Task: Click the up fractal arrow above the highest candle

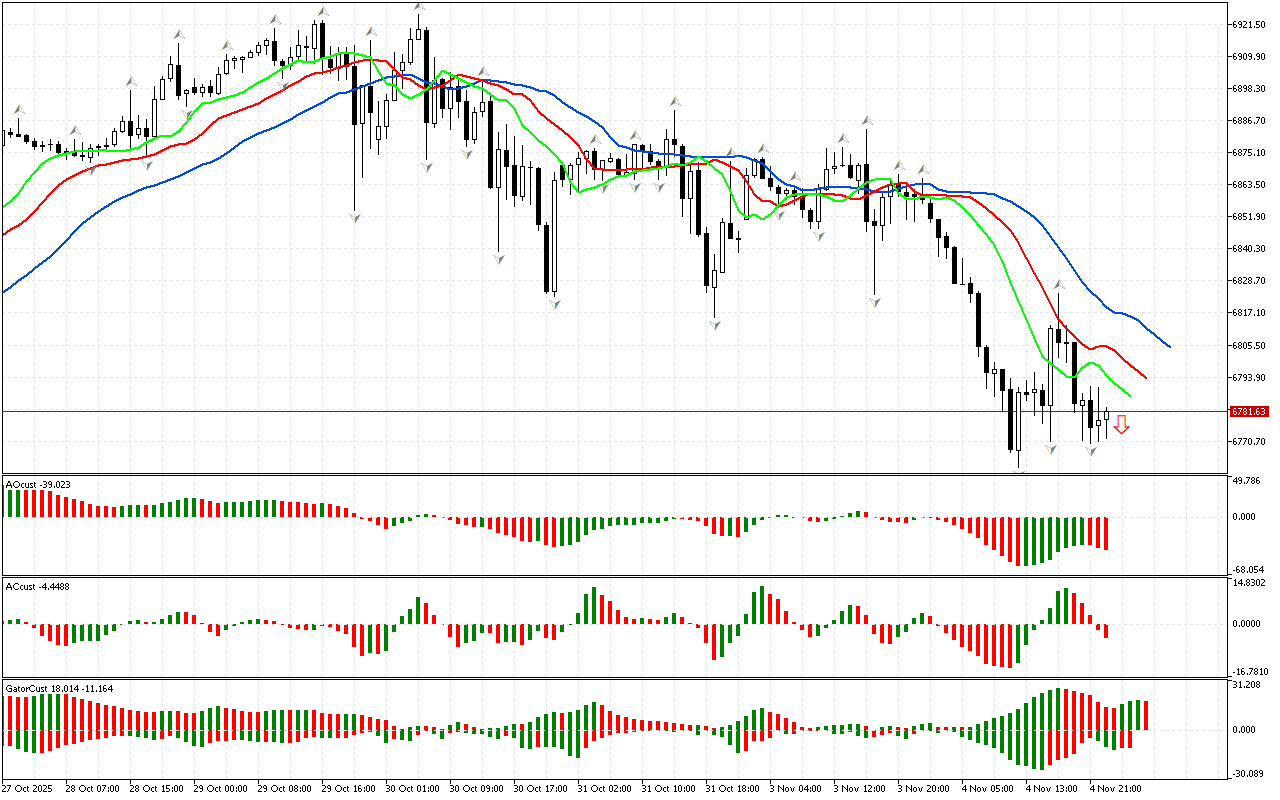Action: pyautogui.click(x=419, y=8)
